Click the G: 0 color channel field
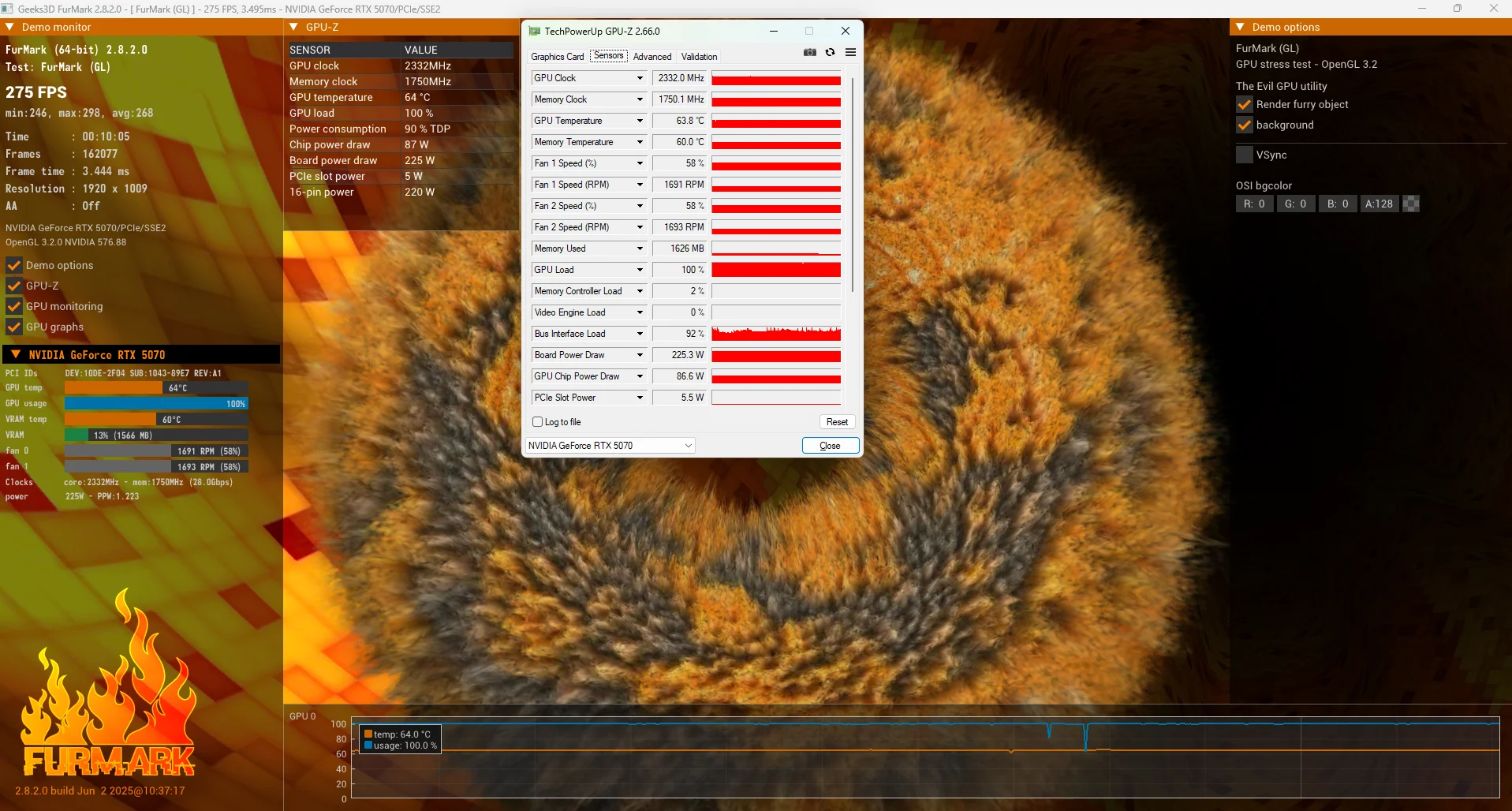1512x811 pixels. click(x=1296, y=204)
